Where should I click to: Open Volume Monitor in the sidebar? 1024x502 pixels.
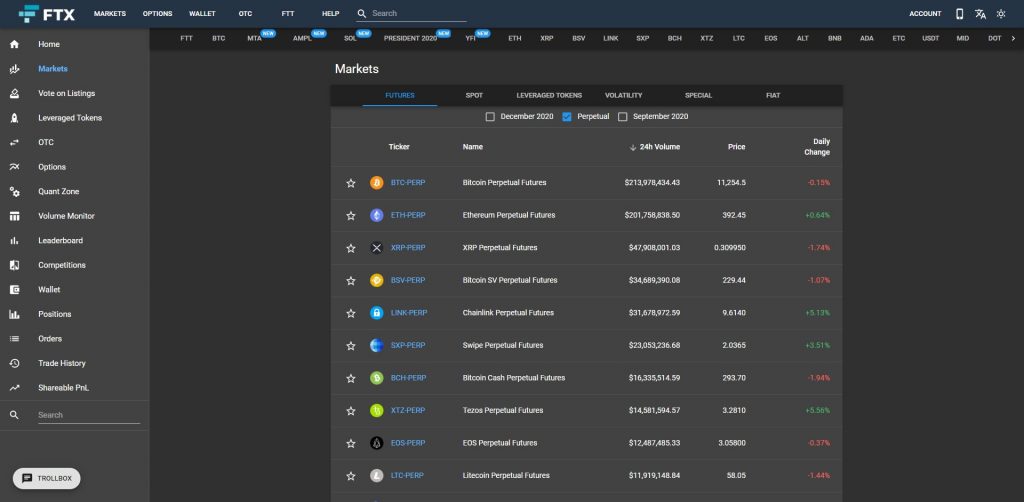coord(66,216)
